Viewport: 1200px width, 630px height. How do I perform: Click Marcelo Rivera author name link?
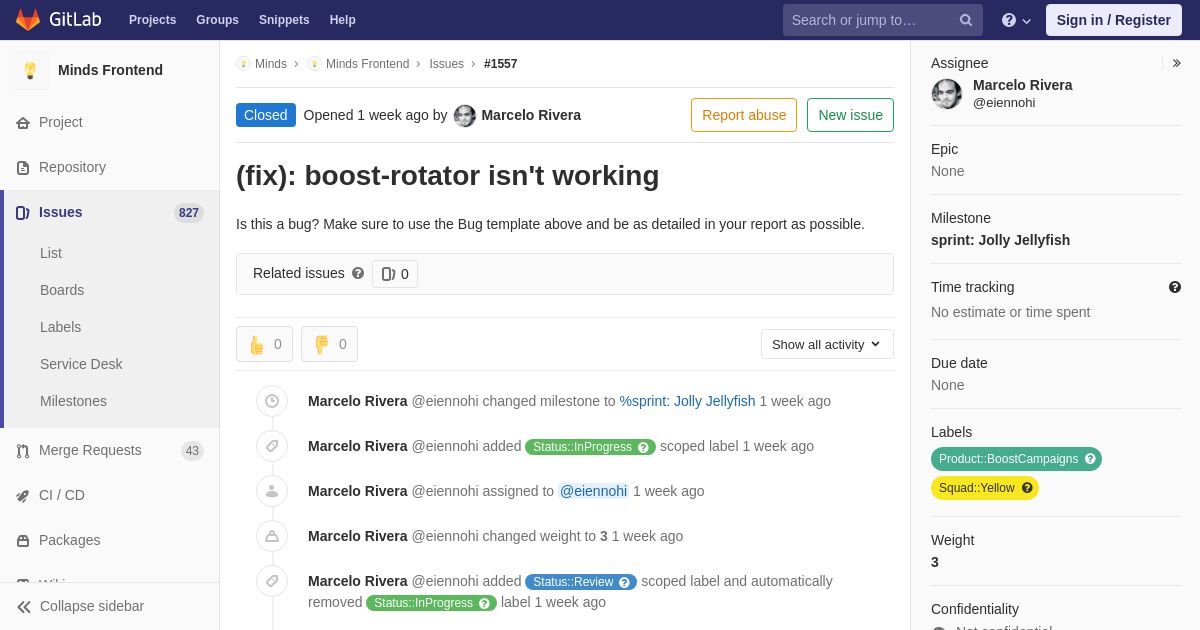pos(531,115)
